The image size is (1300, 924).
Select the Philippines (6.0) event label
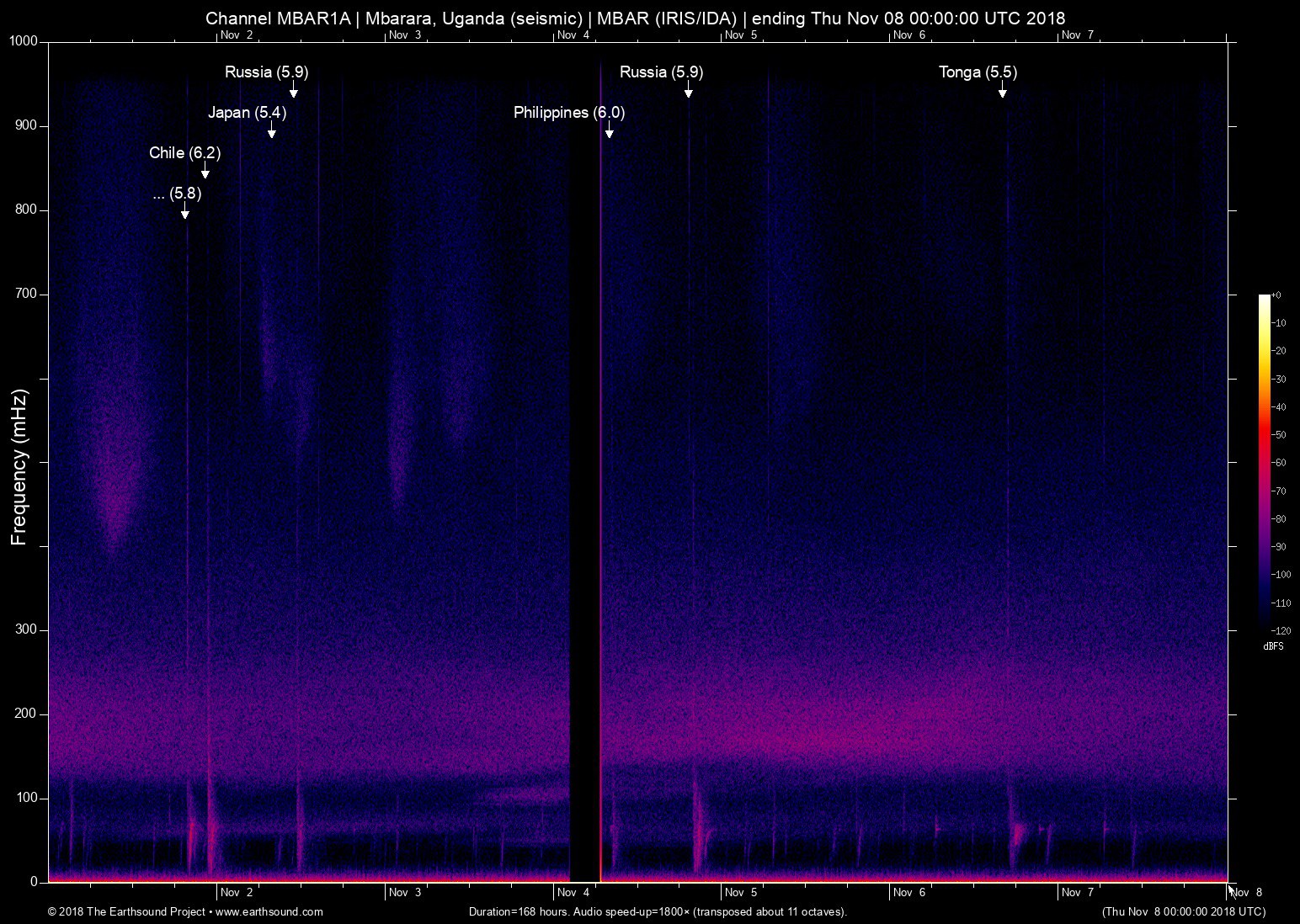569,113
